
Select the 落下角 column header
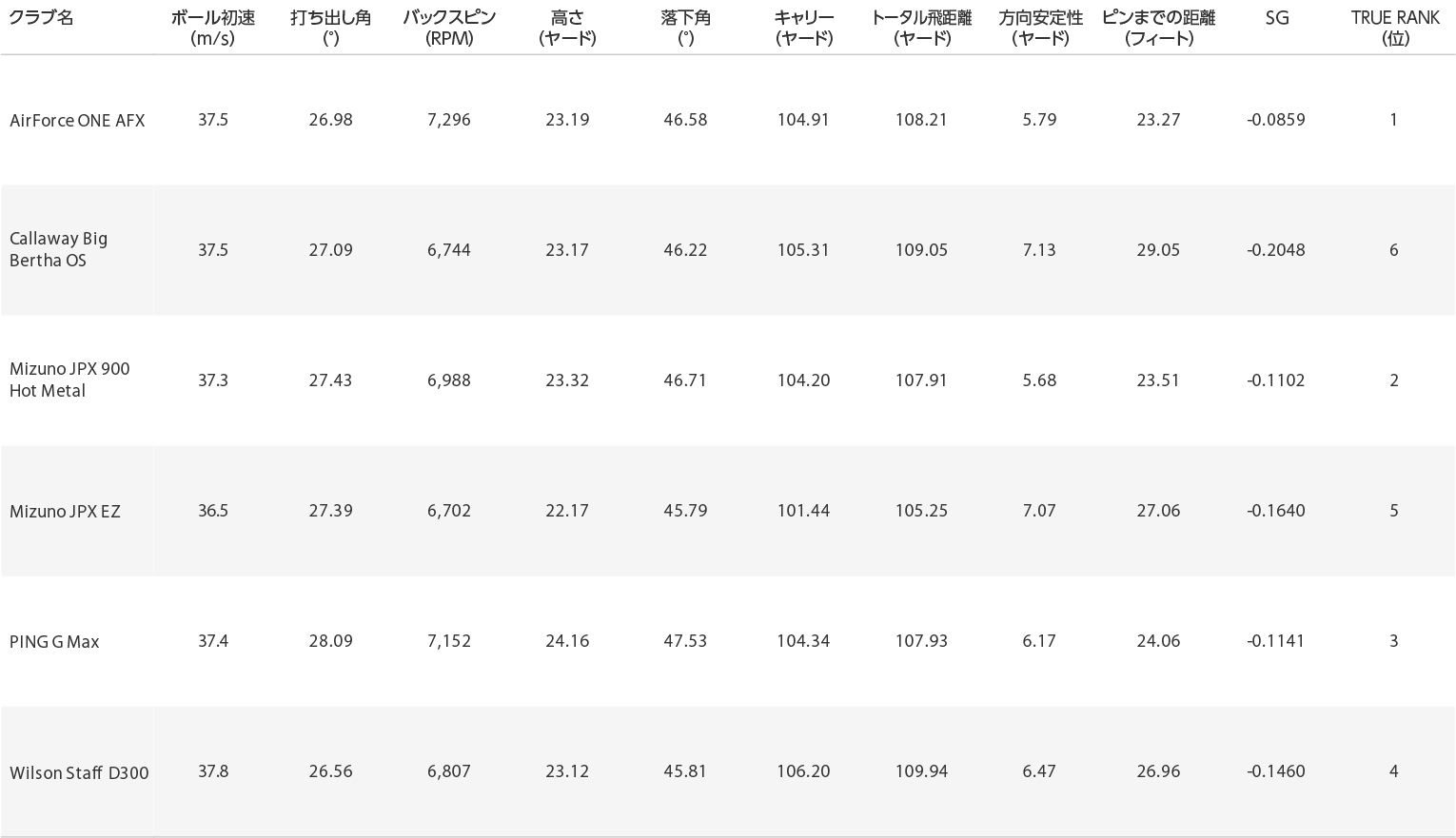click(x=685, y=28)
